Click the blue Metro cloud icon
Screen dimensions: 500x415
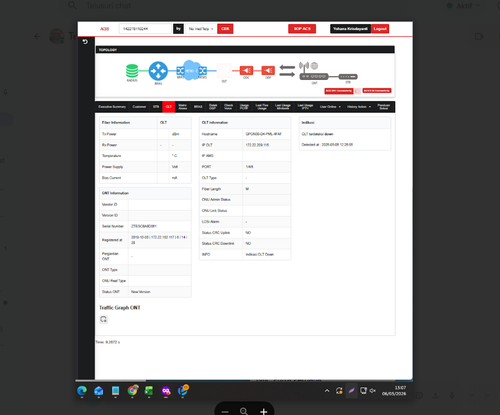[x=191, y=70]
